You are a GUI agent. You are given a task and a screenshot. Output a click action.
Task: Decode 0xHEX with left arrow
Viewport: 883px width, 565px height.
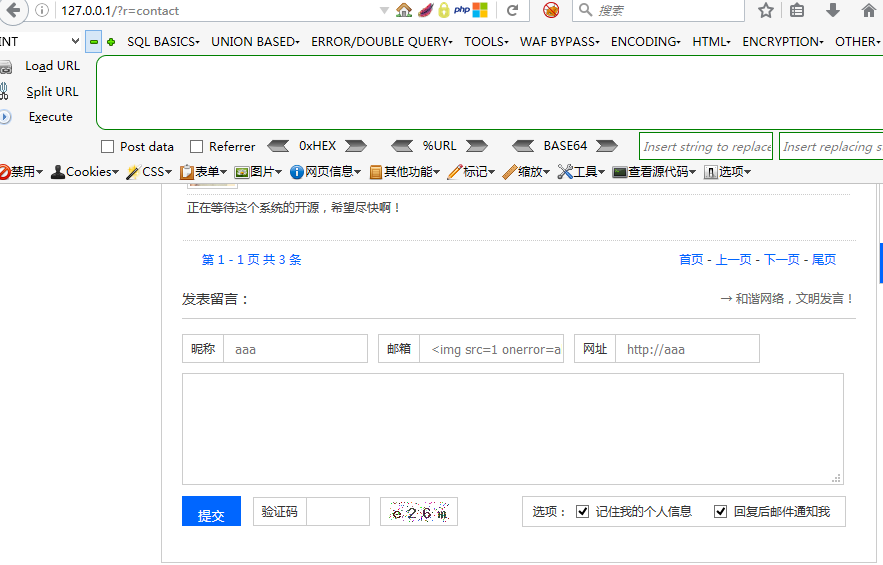click(x=278, y=146)
